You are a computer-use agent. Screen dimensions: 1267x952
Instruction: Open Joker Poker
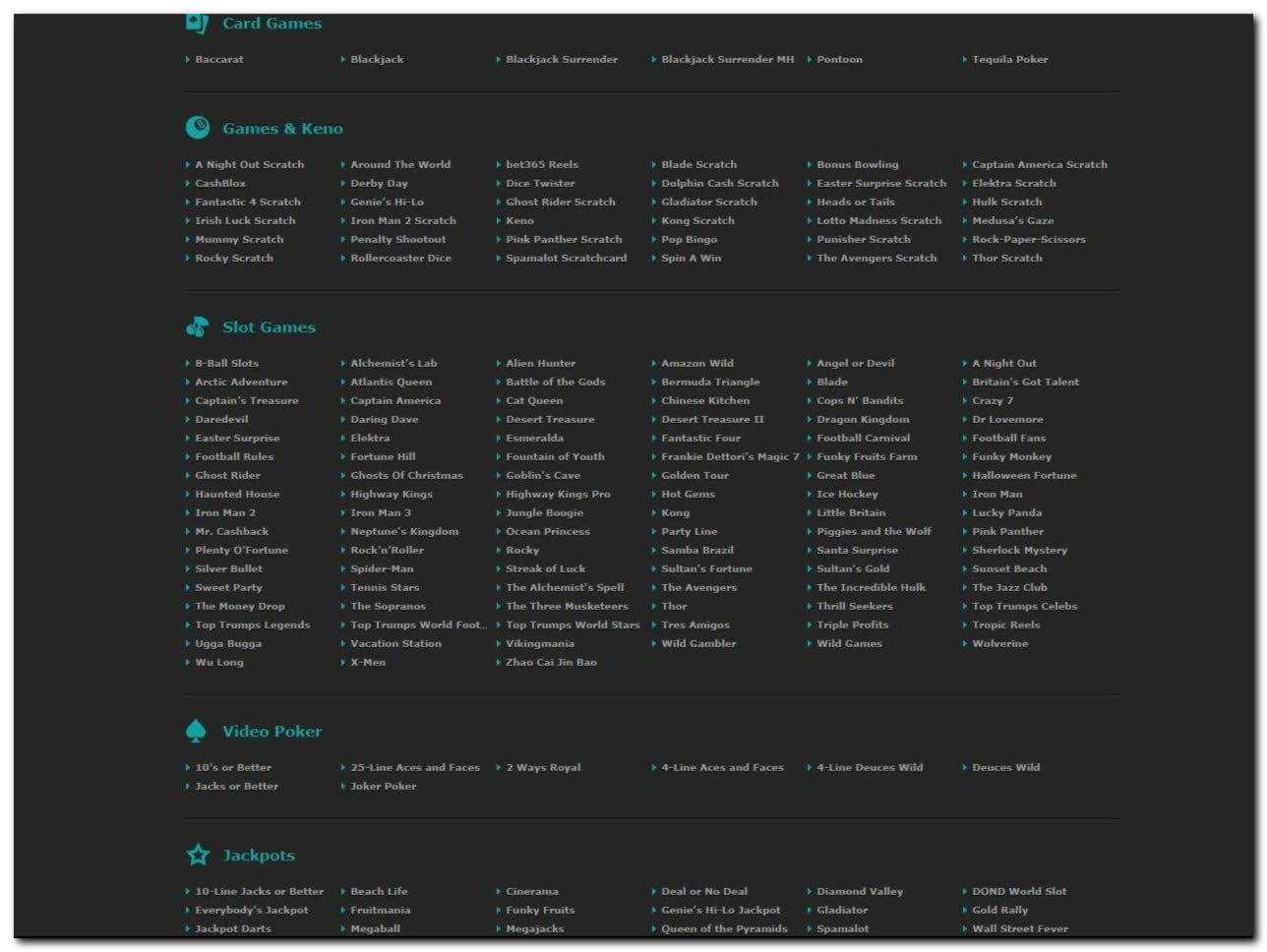tap(384, 787)
